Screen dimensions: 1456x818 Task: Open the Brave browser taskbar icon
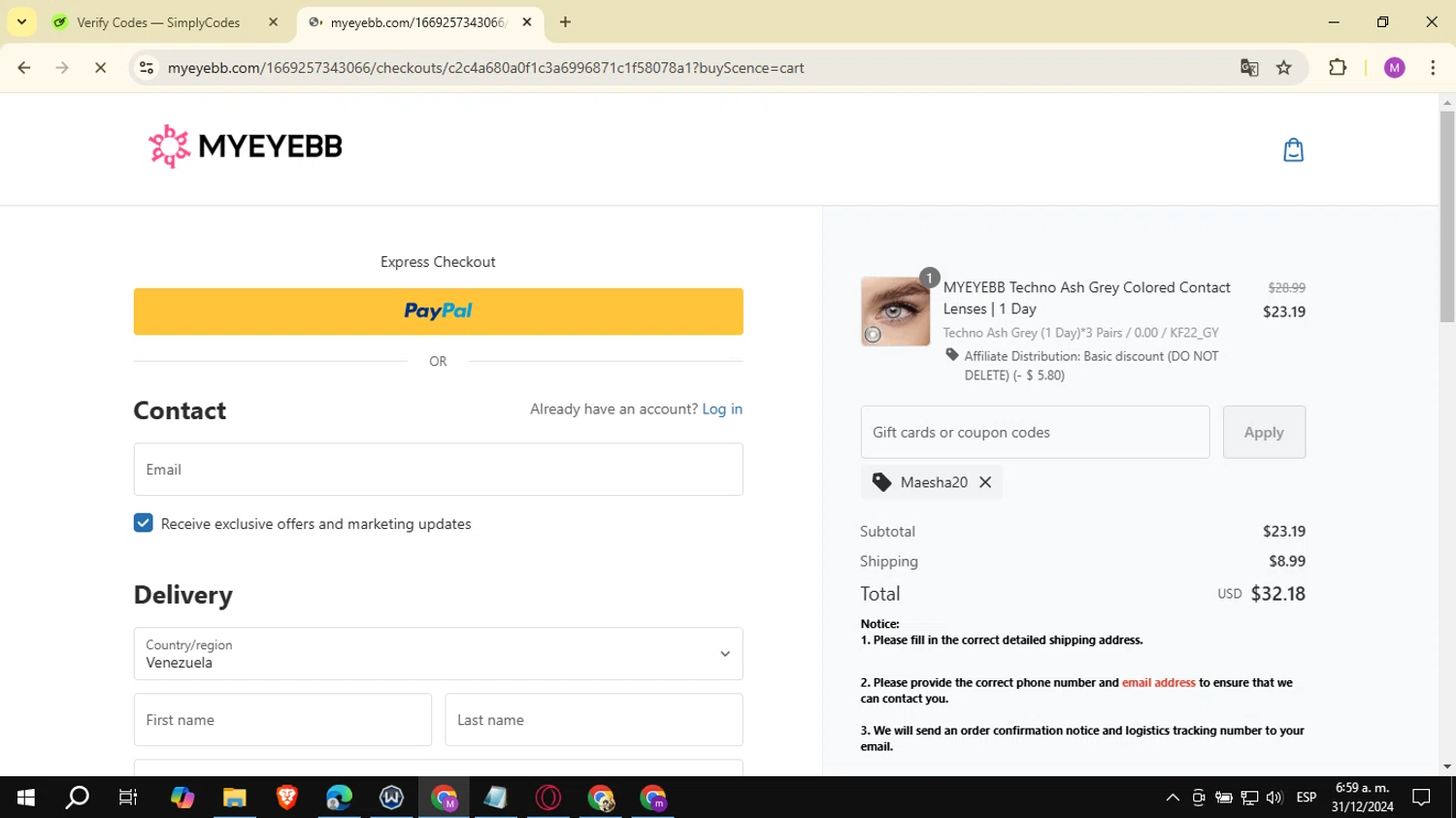pos(287,798)
